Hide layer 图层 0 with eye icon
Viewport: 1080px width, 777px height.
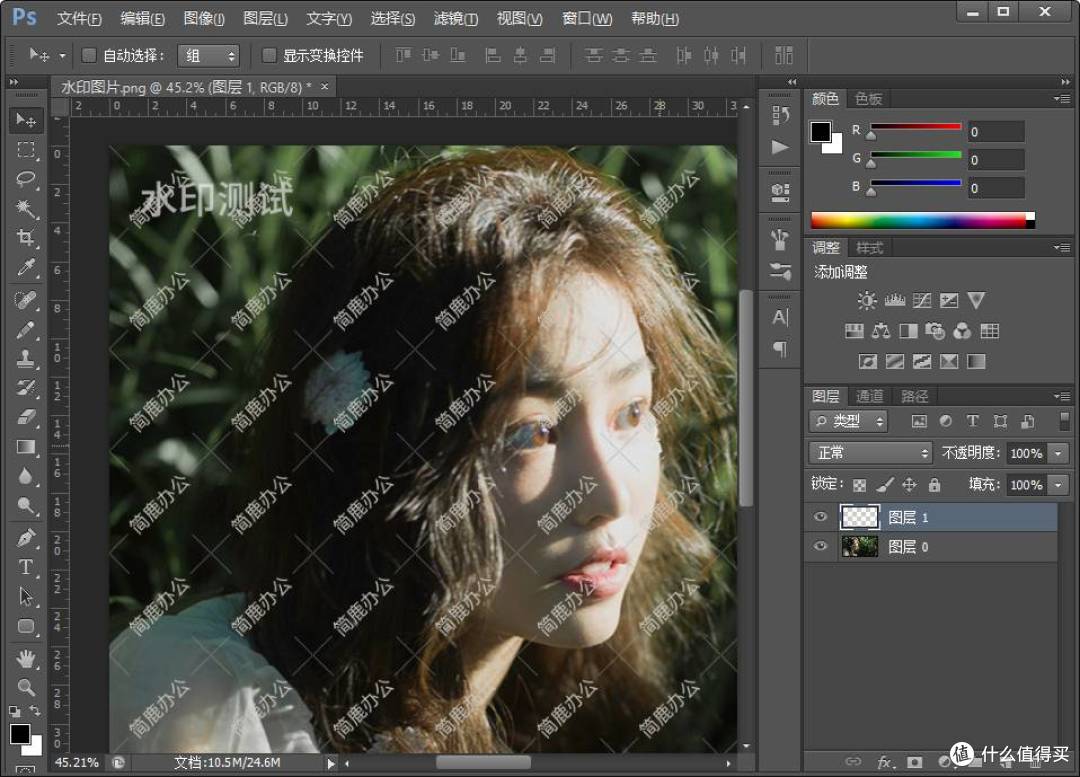(x=820, y=546)
